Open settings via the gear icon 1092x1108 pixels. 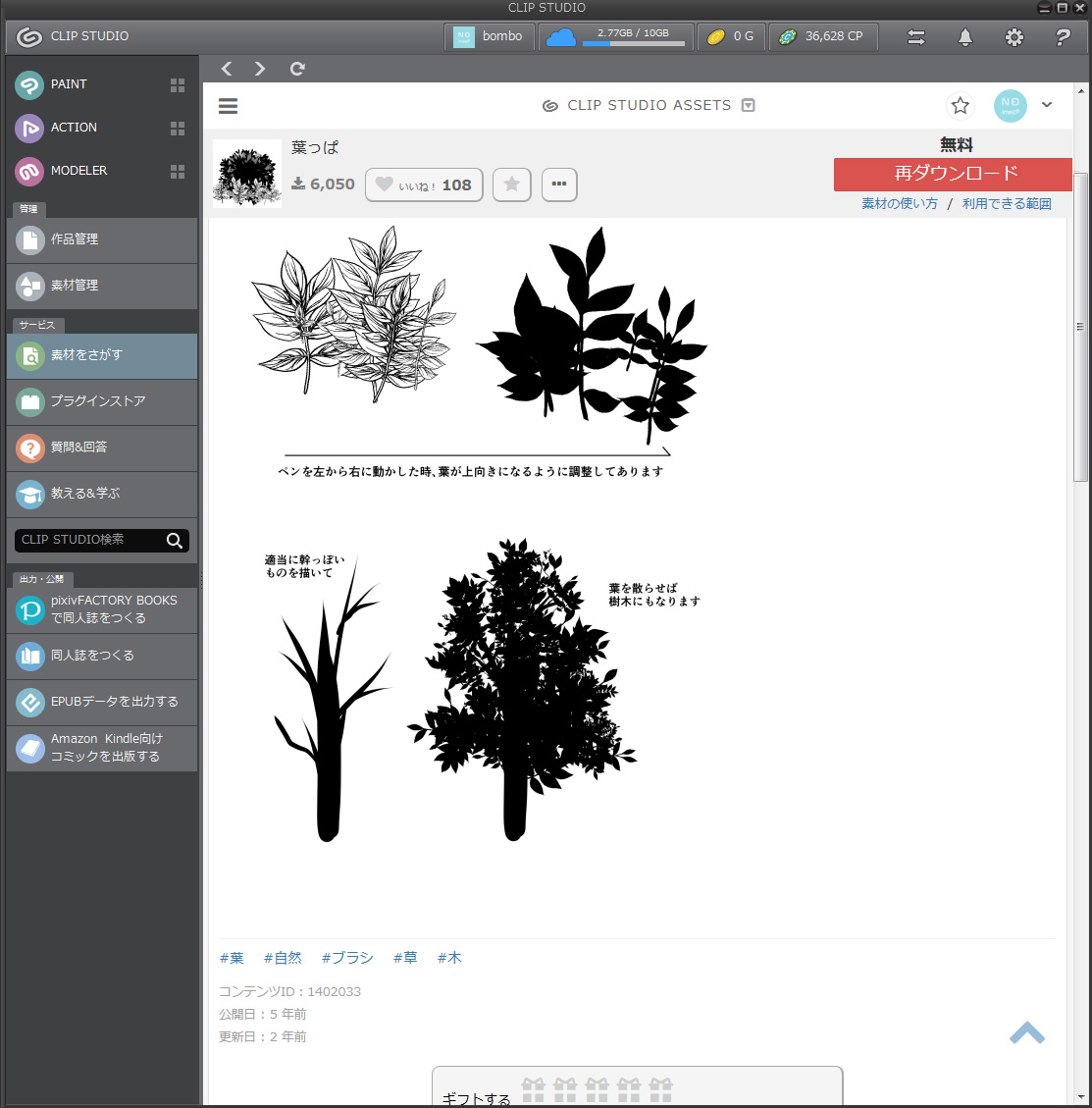[1014, 37]
